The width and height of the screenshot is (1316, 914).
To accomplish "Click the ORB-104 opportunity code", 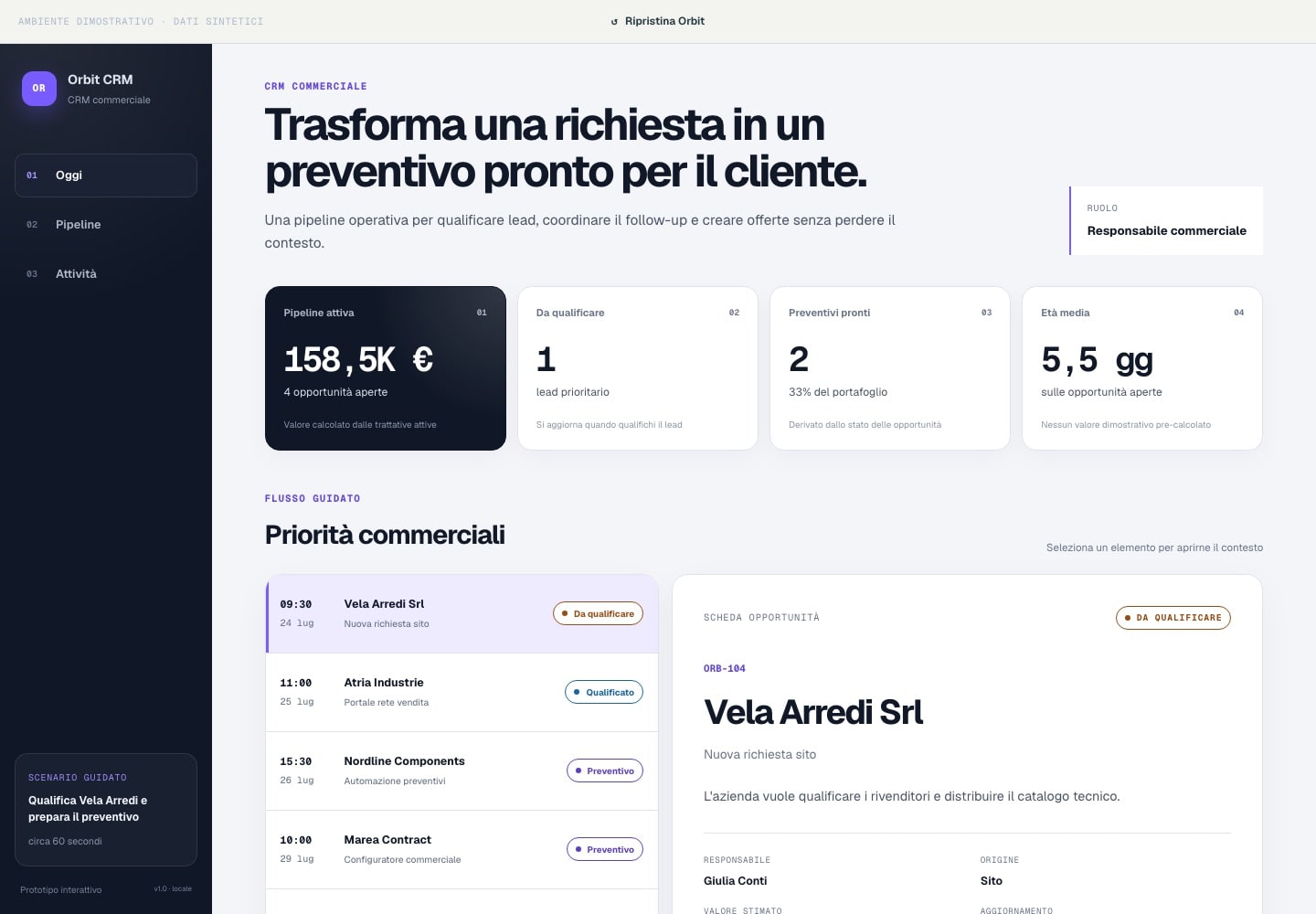I will coord(725,669).
